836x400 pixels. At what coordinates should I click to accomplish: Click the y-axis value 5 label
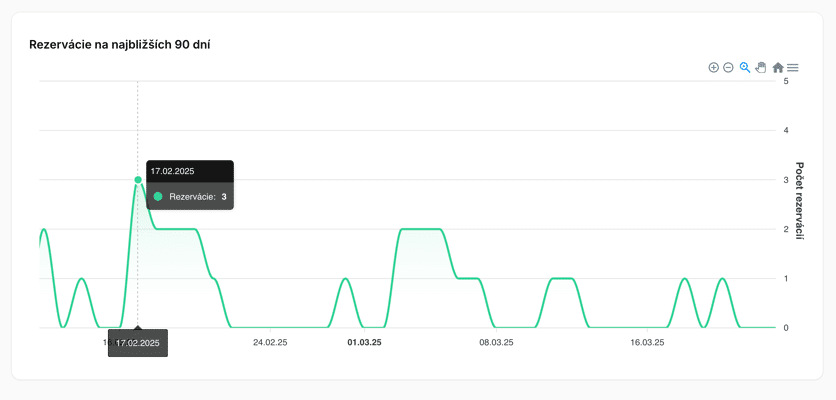[786, 81]
